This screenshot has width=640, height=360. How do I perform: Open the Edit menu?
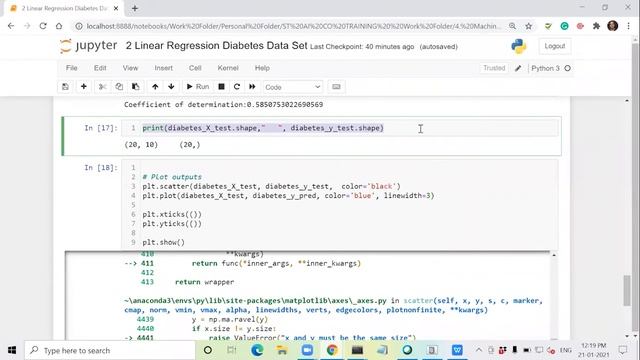(100, 68)
